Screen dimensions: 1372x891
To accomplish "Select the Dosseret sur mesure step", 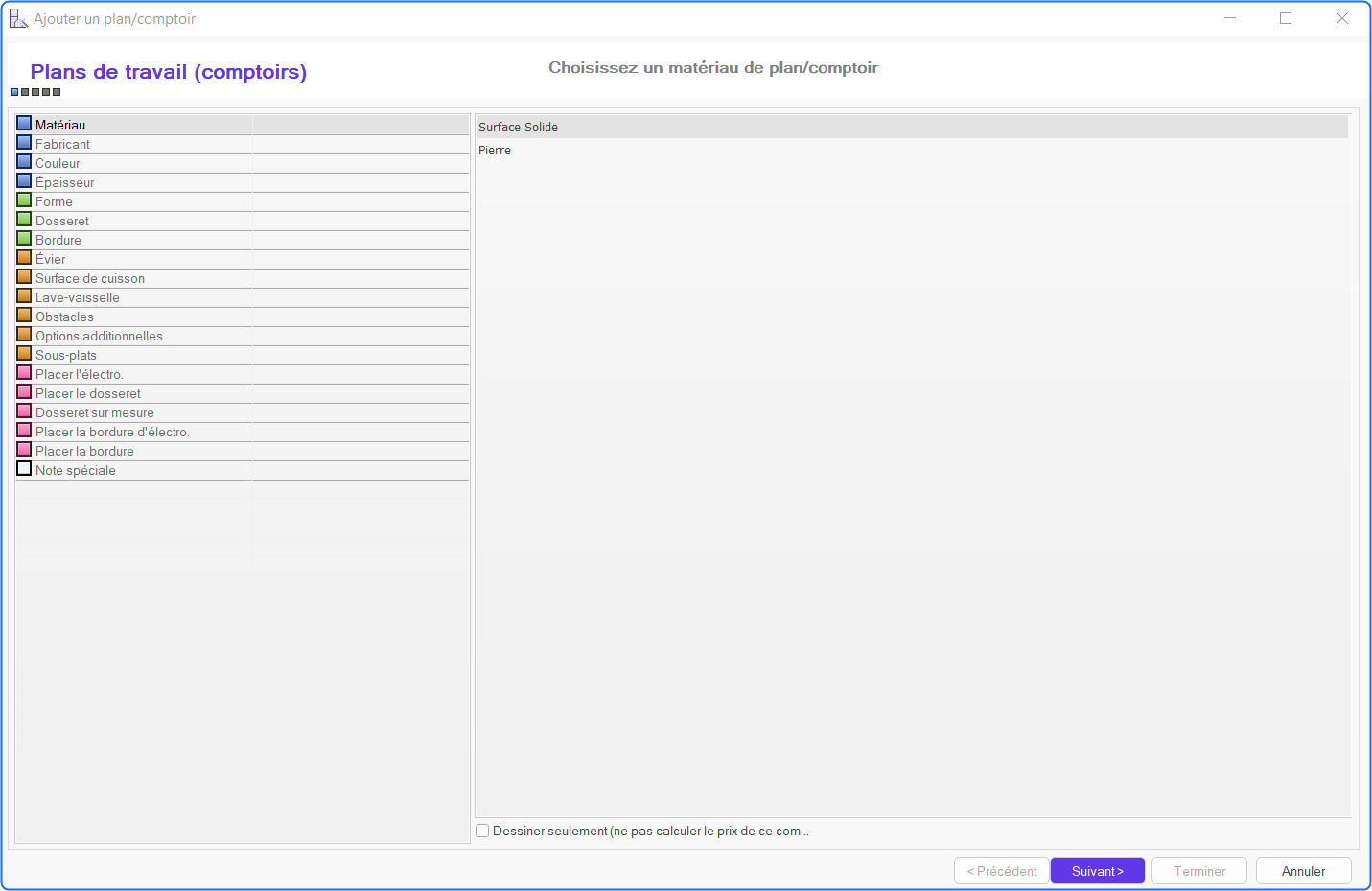I will pos(243,412).
